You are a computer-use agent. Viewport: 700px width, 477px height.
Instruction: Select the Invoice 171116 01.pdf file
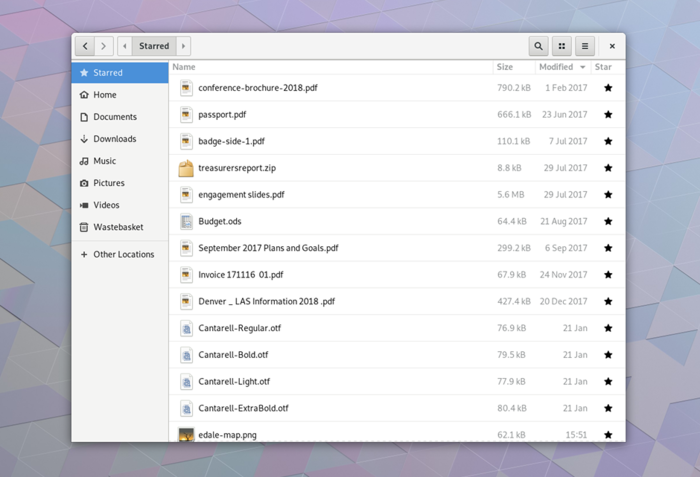[x=241, y=275]
